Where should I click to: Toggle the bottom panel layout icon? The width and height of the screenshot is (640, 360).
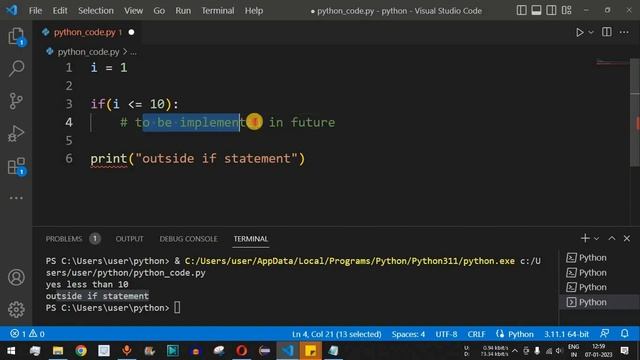point(536,10)
